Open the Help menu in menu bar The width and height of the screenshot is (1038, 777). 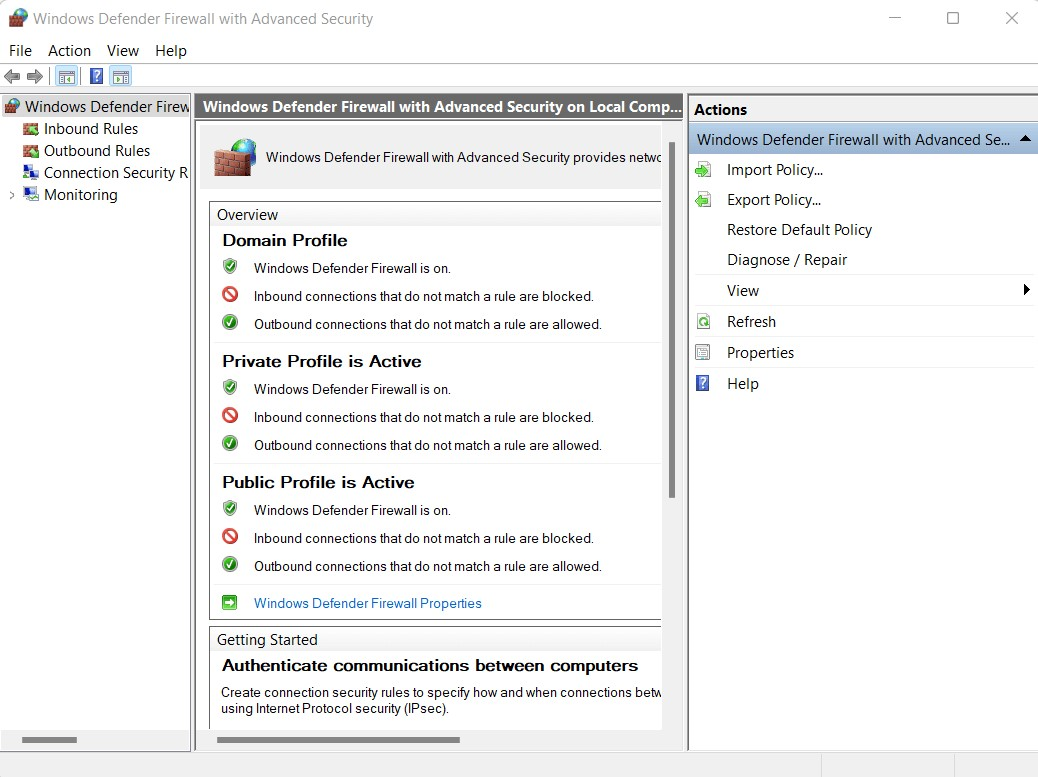coord(171,51)
